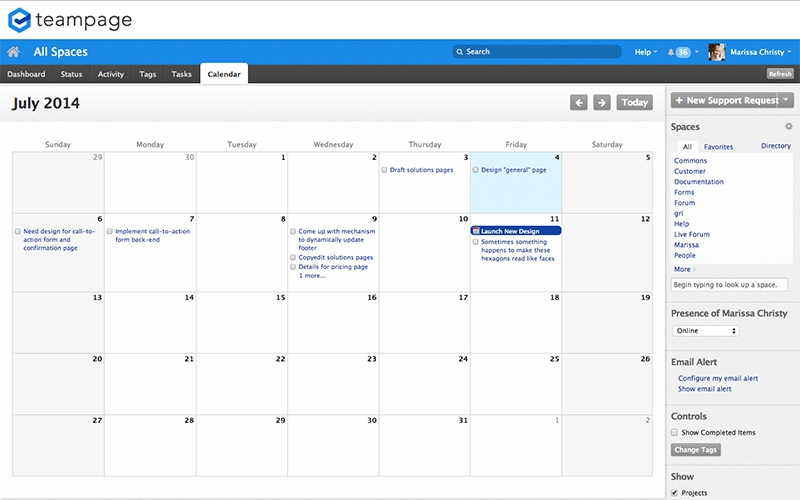Screen dimensions: 800x500
Task: Open Customer space
Action: 689,171
